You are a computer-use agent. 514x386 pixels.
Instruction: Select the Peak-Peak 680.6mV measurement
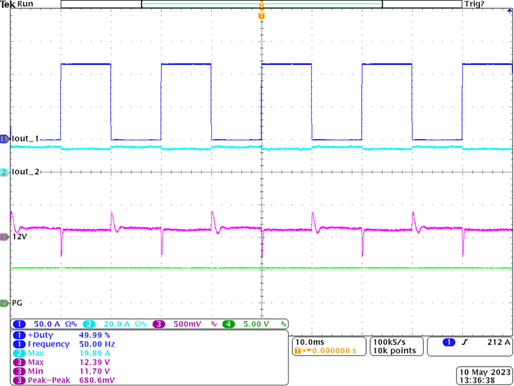(64, 380)
